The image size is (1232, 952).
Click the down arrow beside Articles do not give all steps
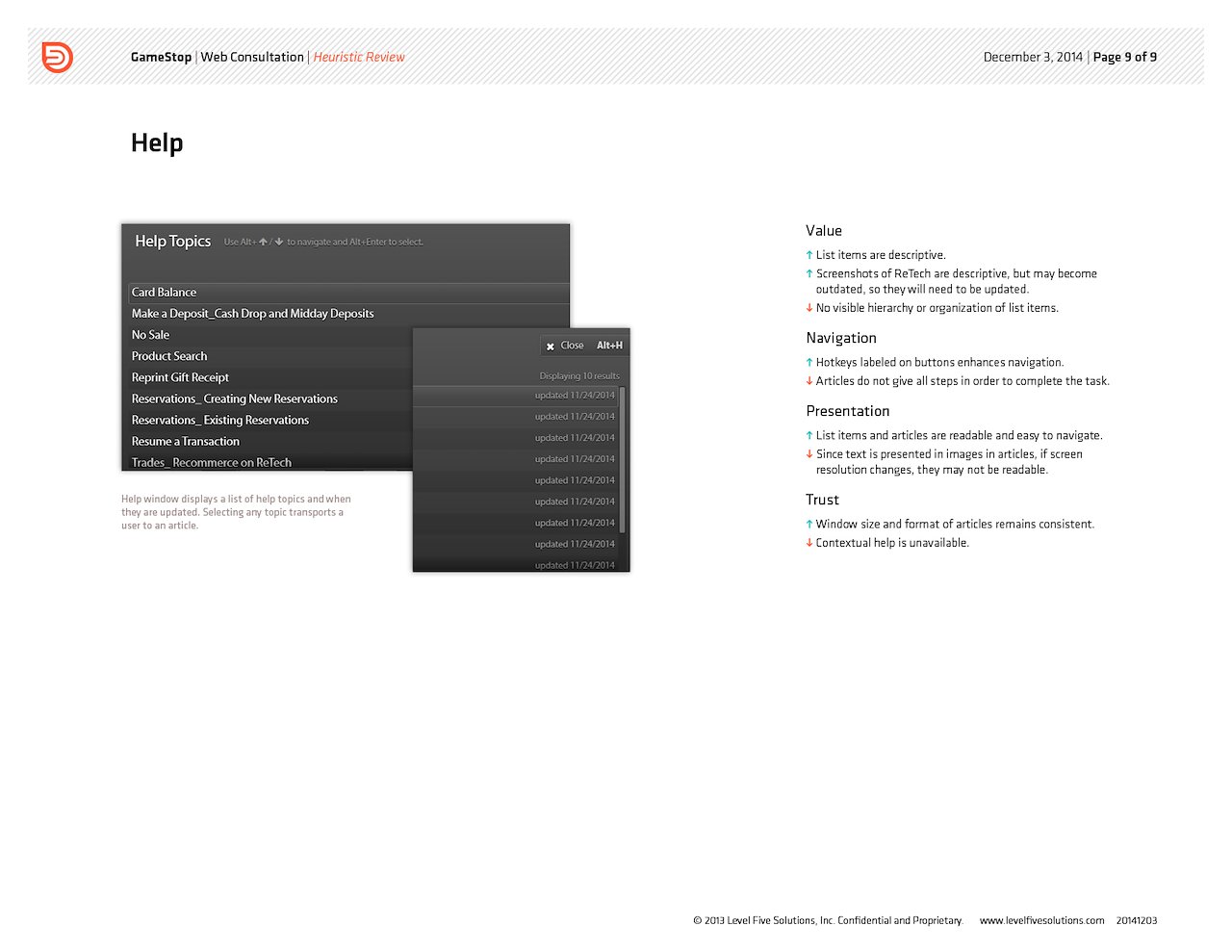pos(809,381)
